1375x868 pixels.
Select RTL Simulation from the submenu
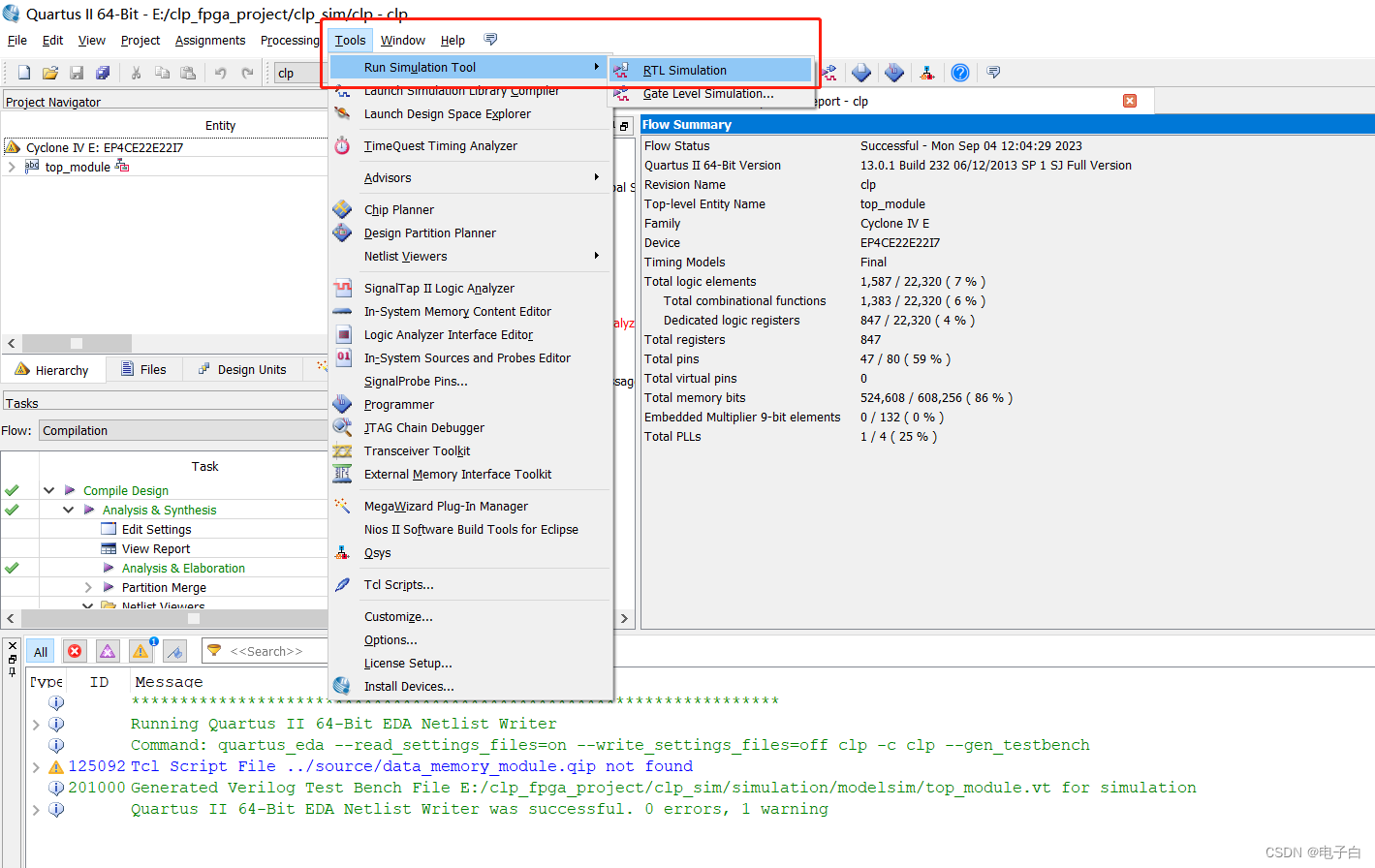(710, 70)
